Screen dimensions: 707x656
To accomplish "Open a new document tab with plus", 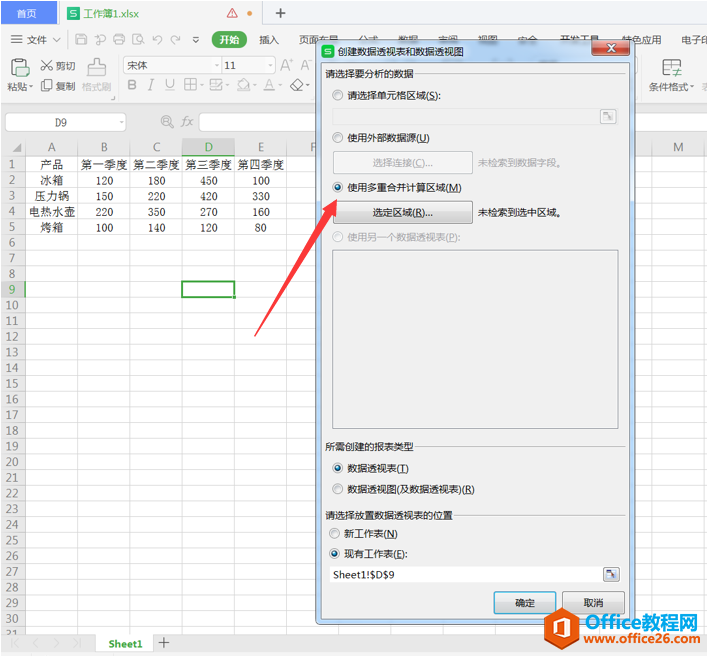I will pos(280,13).
